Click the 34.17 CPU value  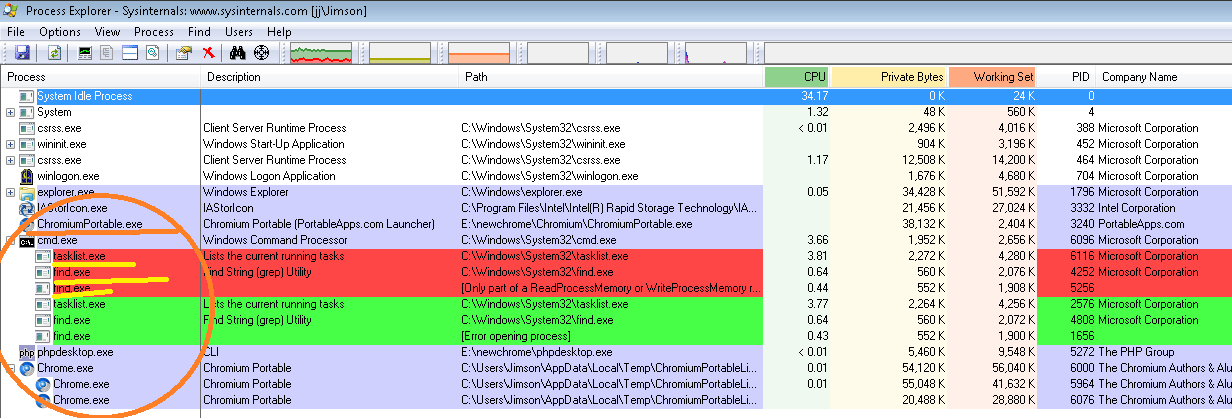pos(815,96)
